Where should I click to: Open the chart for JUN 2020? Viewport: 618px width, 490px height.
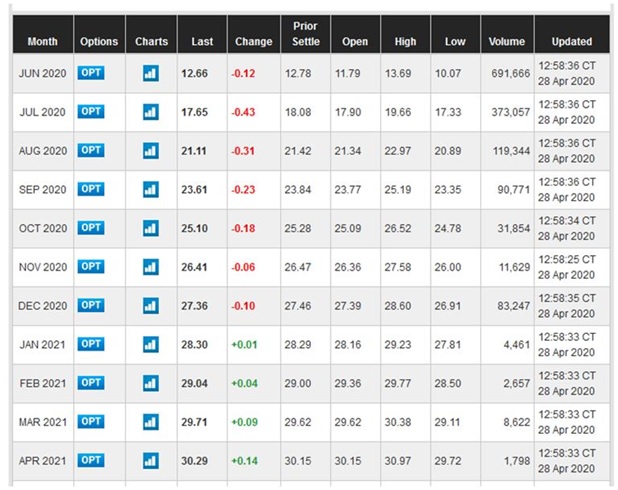coord(151,73)
